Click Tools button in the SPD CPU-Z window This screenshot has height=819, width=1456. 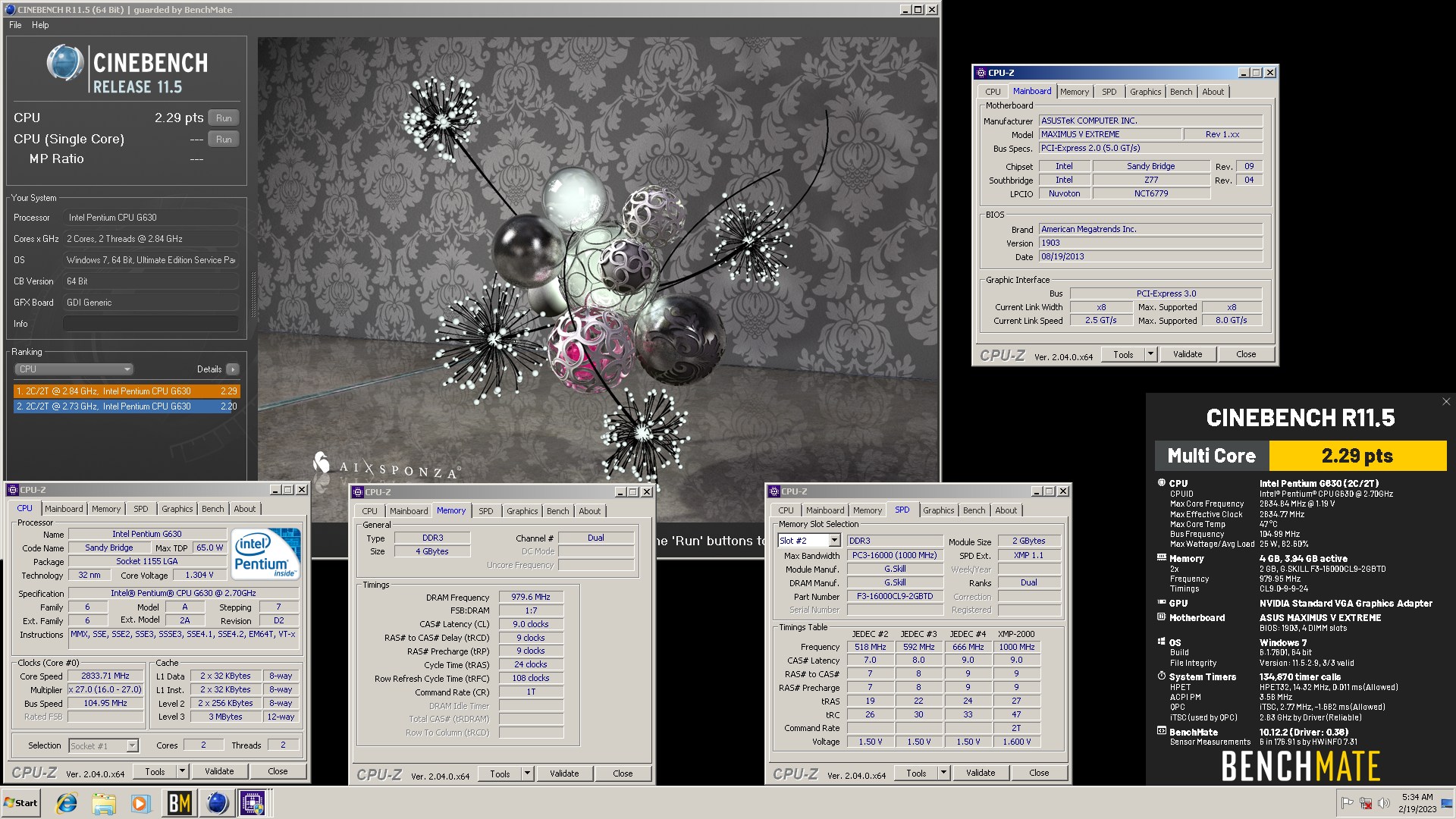[x=916, y=773]
